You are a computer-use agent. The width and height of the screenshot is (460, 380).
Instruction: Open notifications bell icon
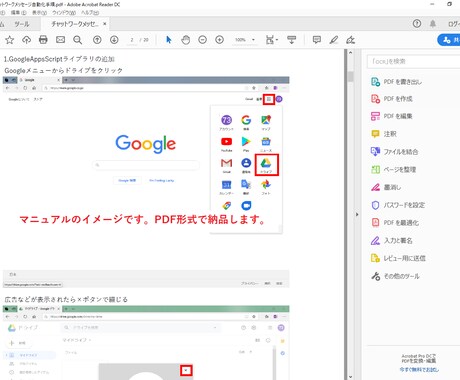click(433, 24)
